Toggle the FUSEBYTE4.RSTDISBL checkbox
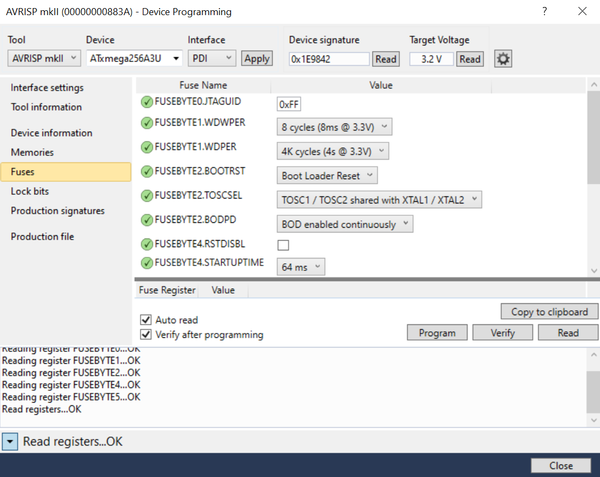This screenshot has width=600, height=477. (x=283, y=245)
